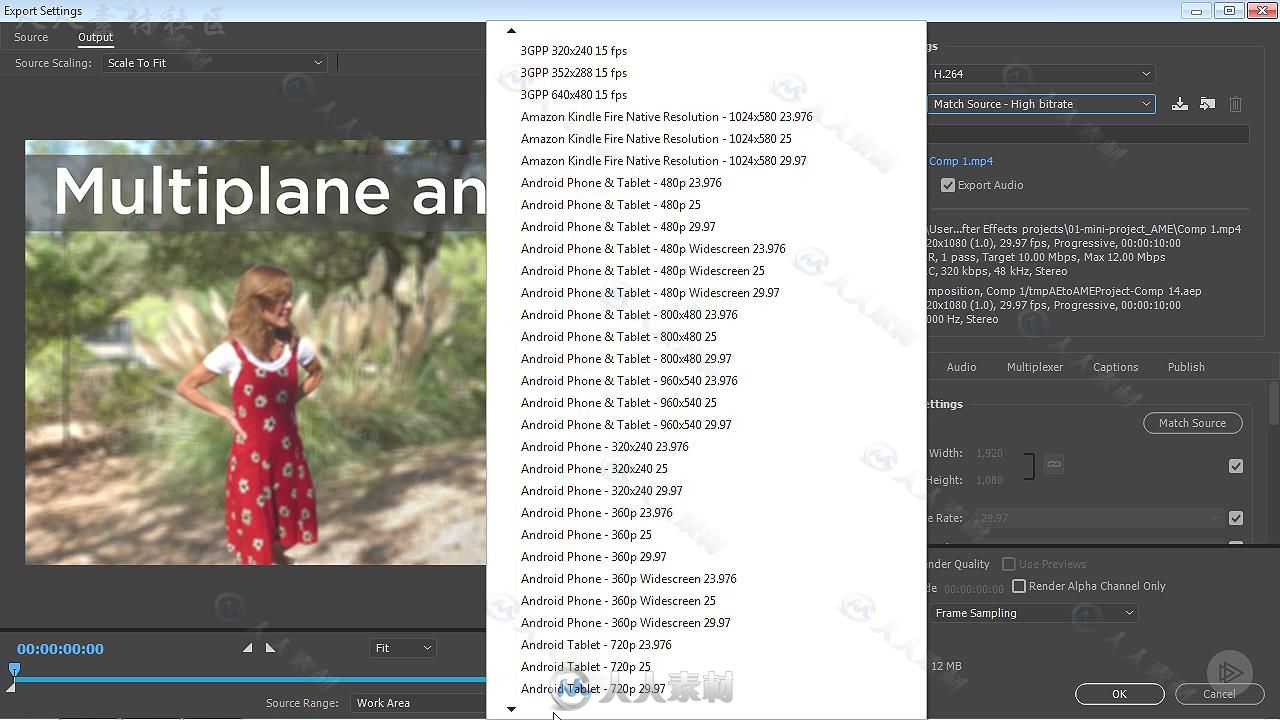1280x720 pixels.
Task: Open the Captions tab
Action: pyautogui.click(x=1116, y=367)
